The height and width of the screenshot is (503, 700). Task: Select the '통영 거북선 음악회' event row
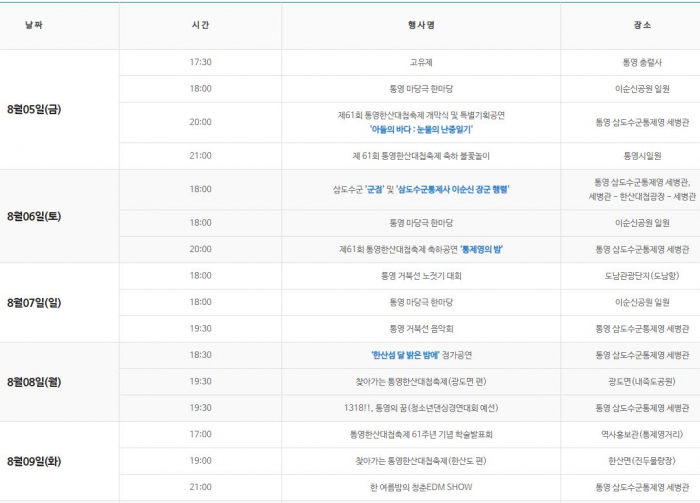click(x=421, y=328)
